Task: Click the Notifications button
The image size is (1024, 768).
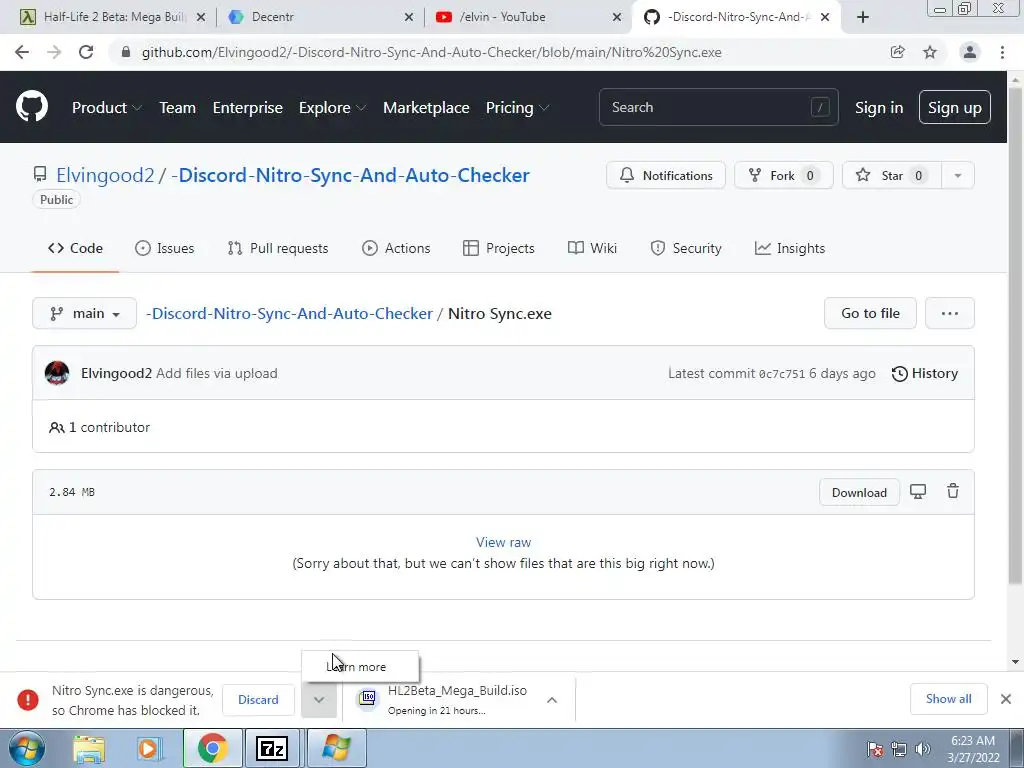Action: coord(665,175)
